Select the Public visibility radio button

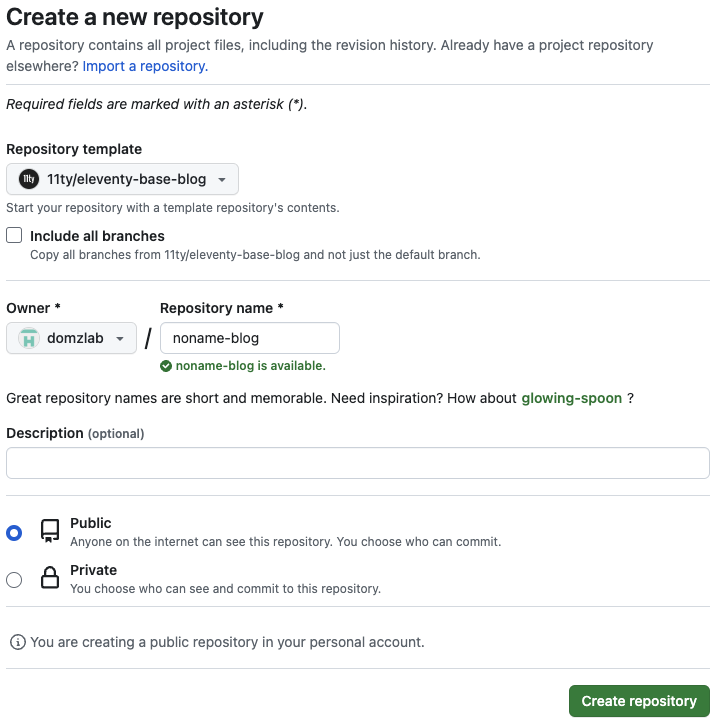click(x=14, y=533)
